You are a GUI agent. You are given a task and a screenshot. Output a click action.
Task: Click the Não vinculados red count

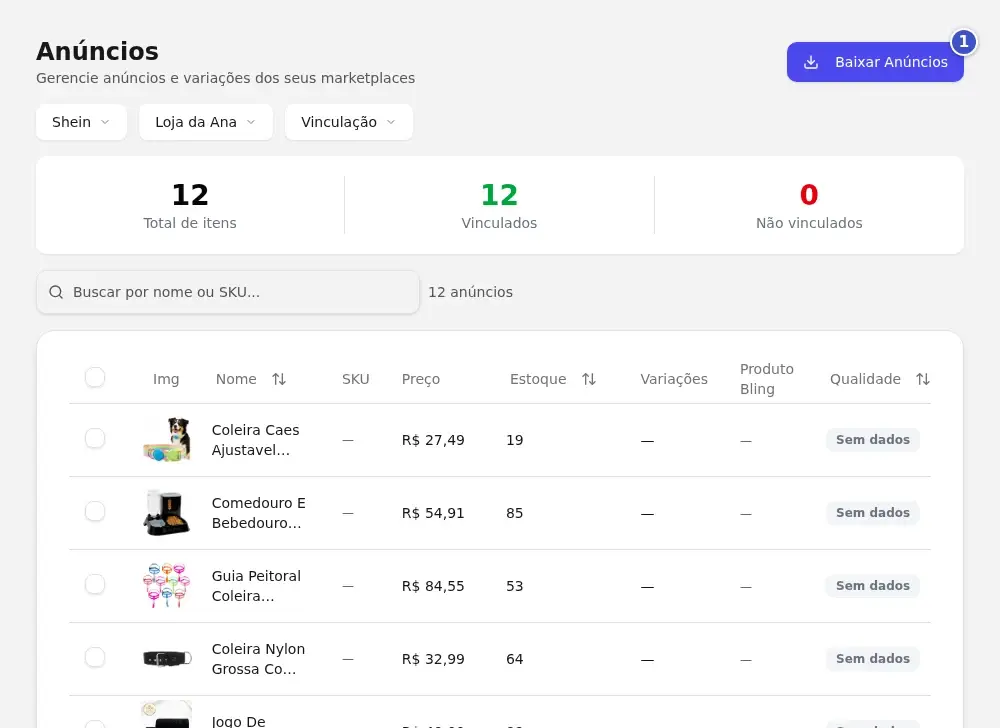point(809,194)
